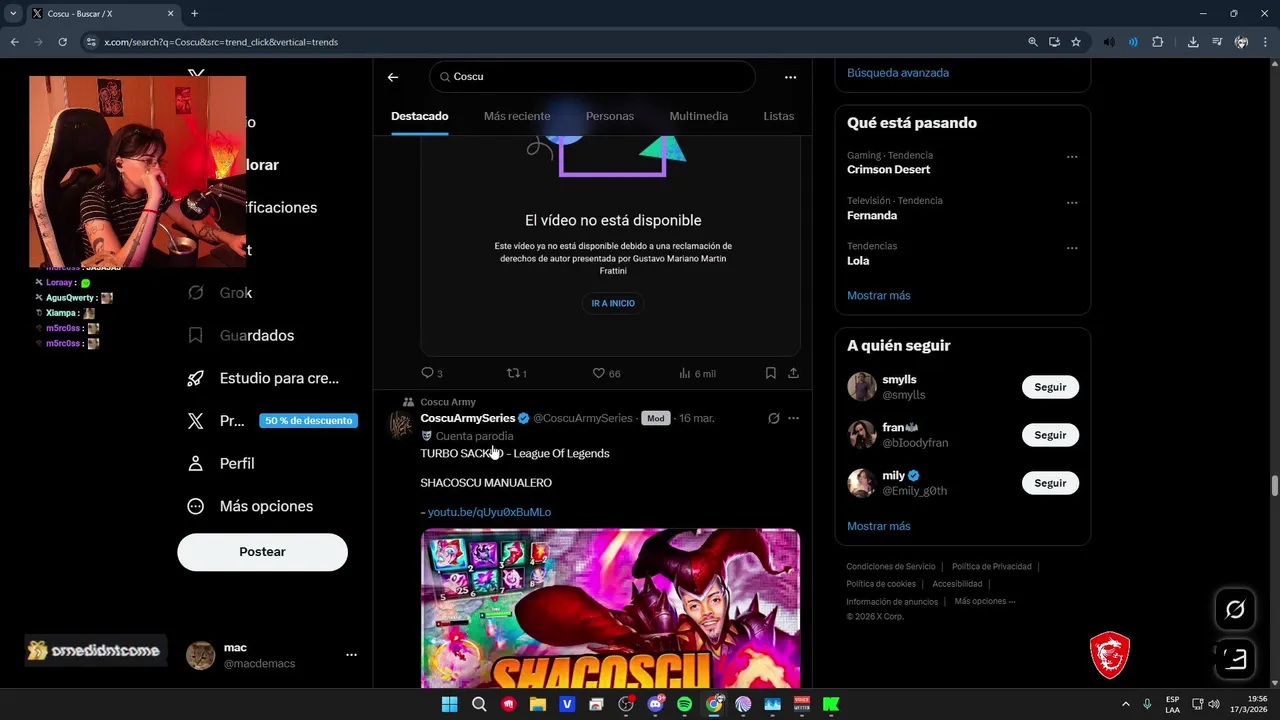The width and height of the screenshot is (1280, 720).
Task: Open Guardados bookmarks in the sidebar
Action: tap(241, 335)
